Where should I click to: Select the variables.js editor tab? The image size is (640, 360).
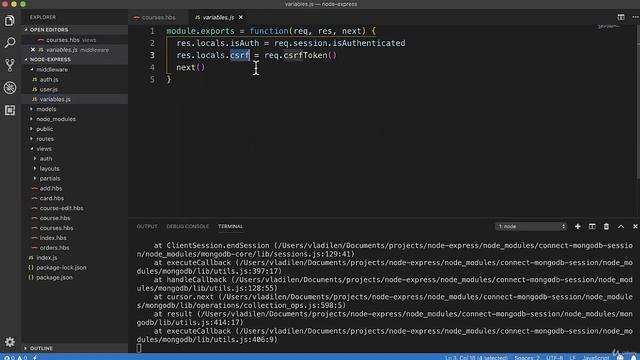(218, 18)
